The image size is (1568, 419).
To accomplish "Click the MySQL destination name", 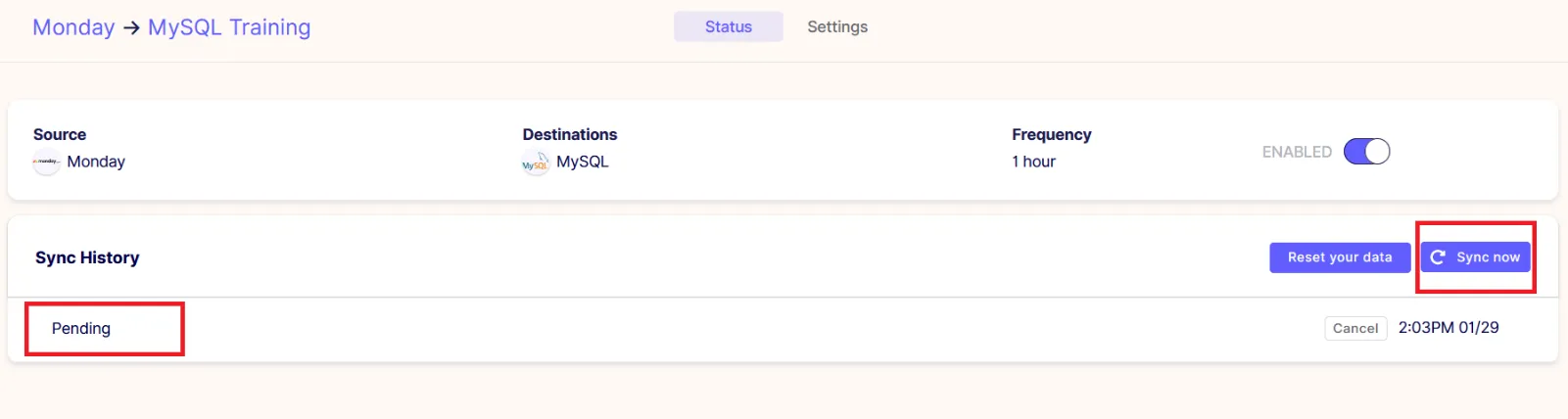I will 583,162.
